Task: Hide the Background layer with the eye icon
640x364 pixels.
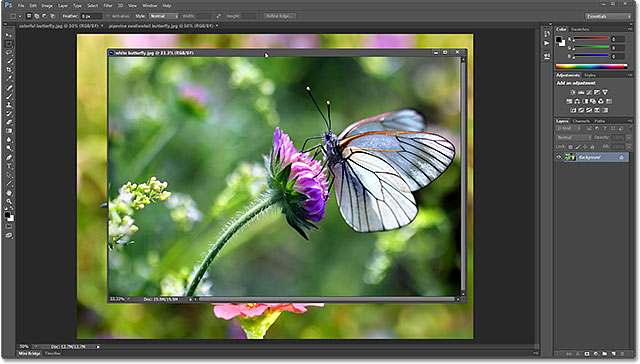Action: 559,157
